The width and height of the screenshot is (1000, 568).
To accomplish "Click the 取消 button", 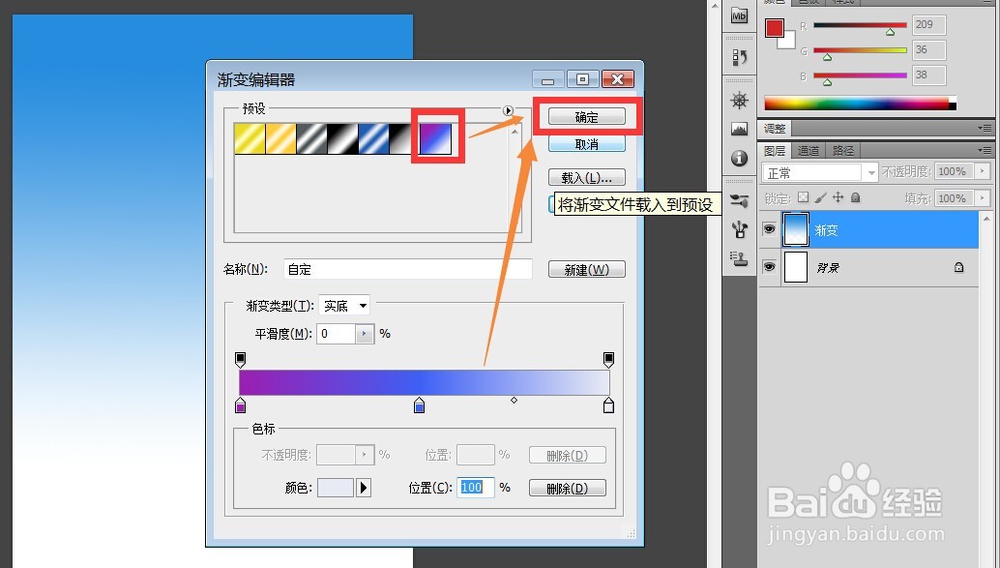I will click(x=587, y=144).
